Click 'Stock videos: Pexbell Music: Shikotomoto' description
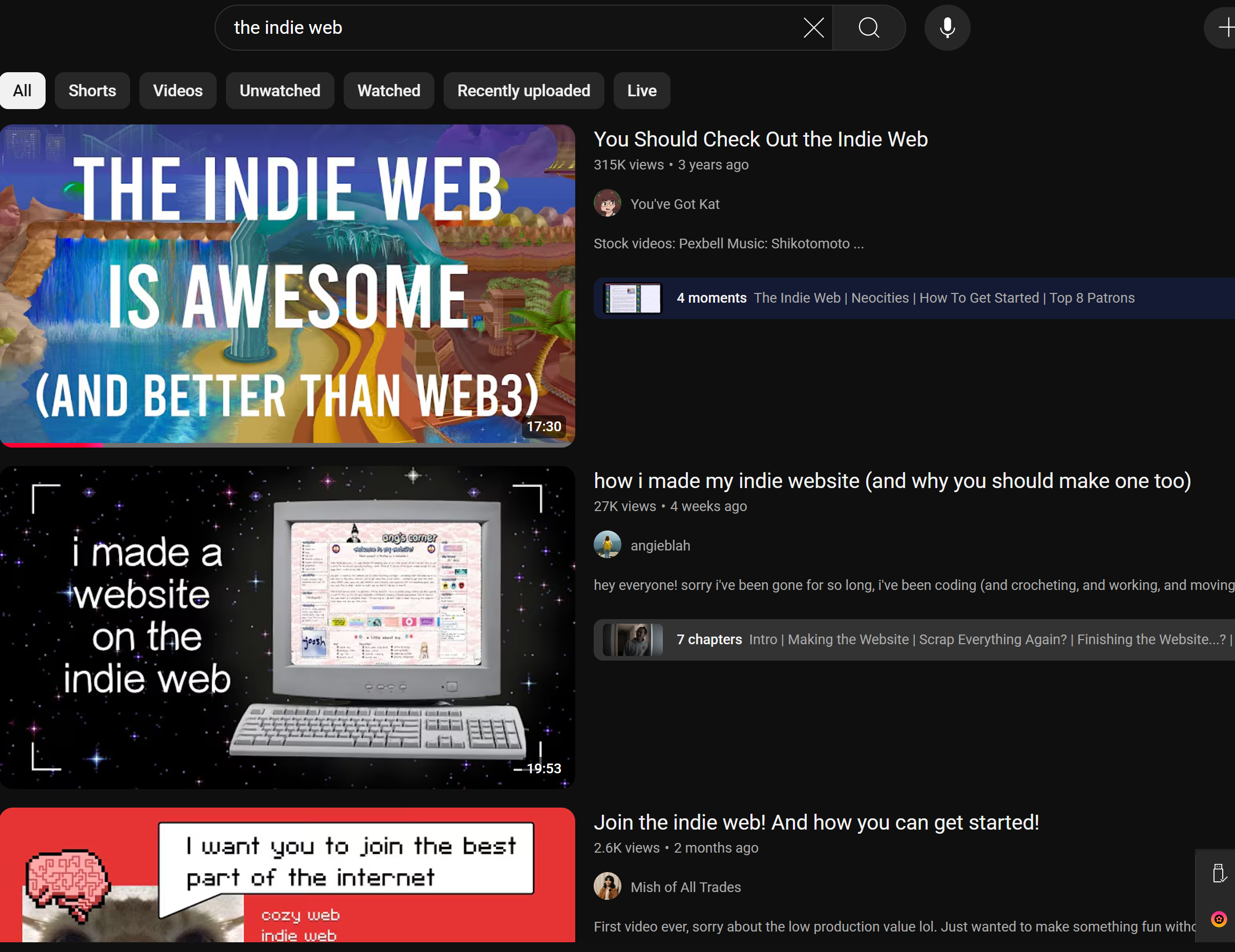The image size is (1235, 952). pos(729,243)
